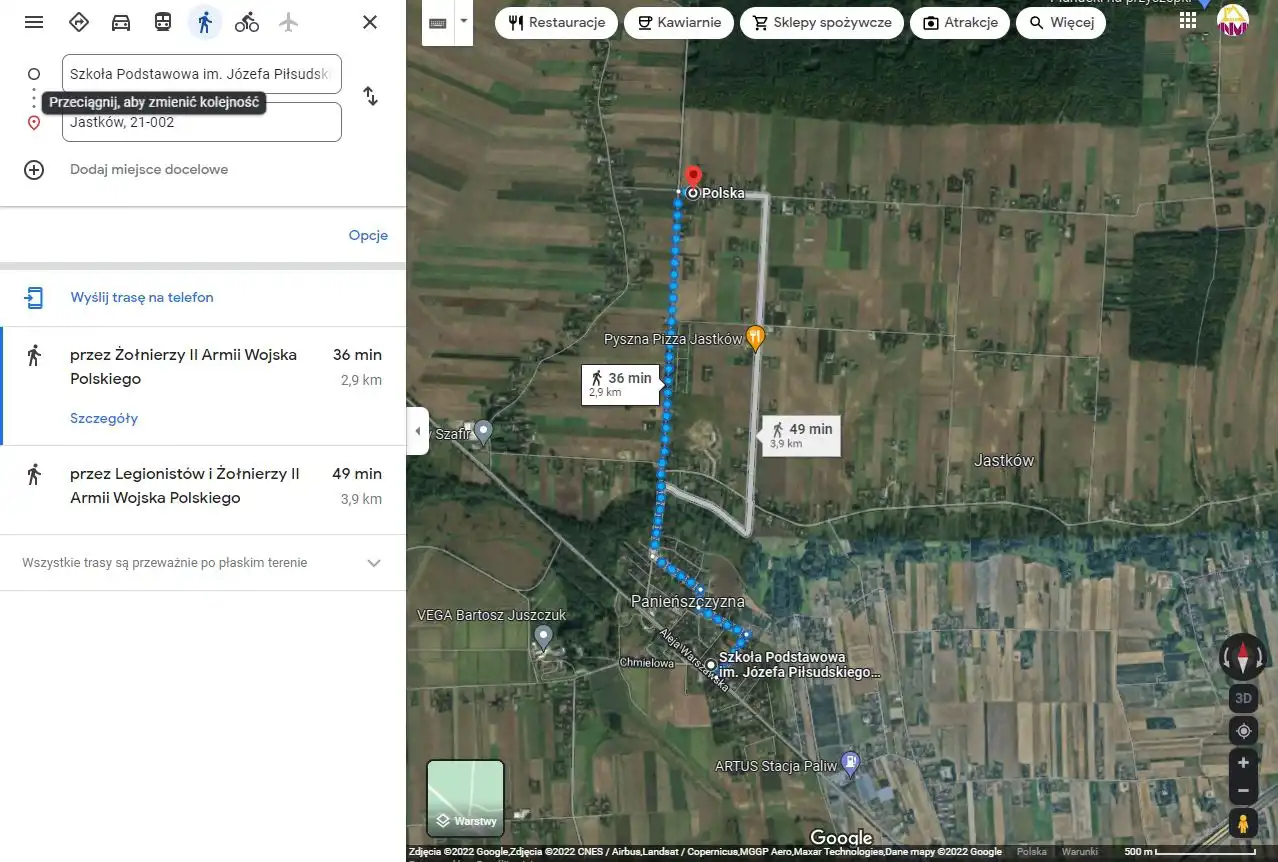
Task: Select cycling travel mode
Action: click(247, 22)
